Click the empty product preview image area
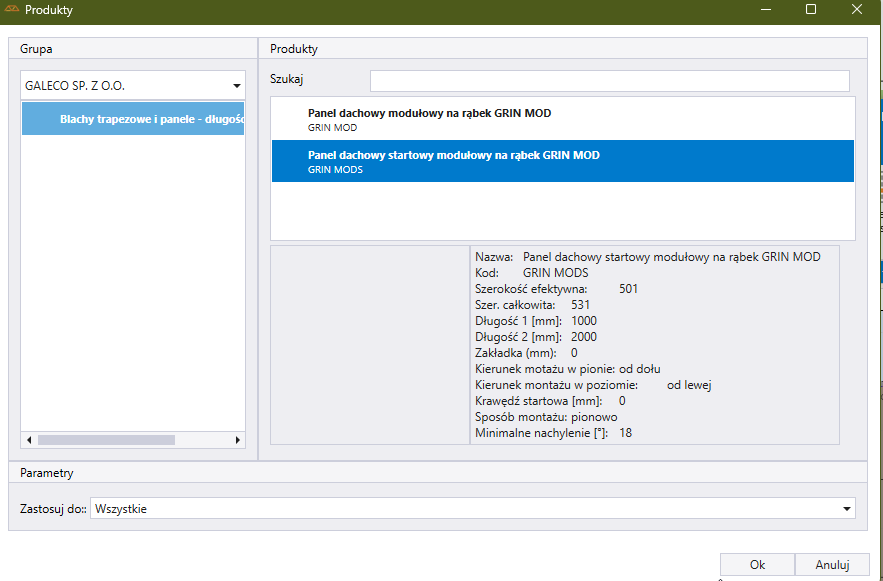This screenshot has height=581, width=883. [x=370, y=344]
